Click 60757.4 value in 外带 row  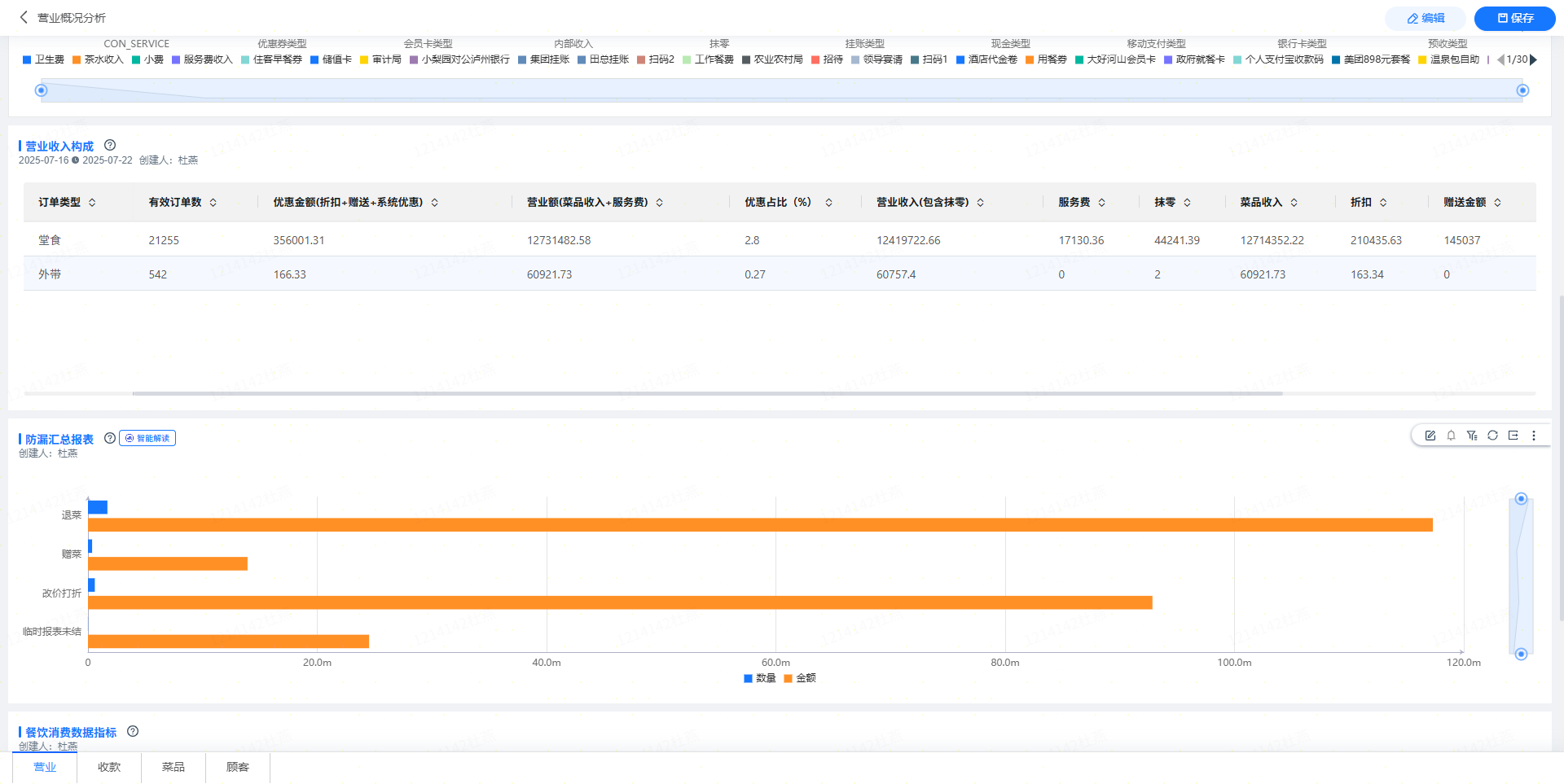896,274
